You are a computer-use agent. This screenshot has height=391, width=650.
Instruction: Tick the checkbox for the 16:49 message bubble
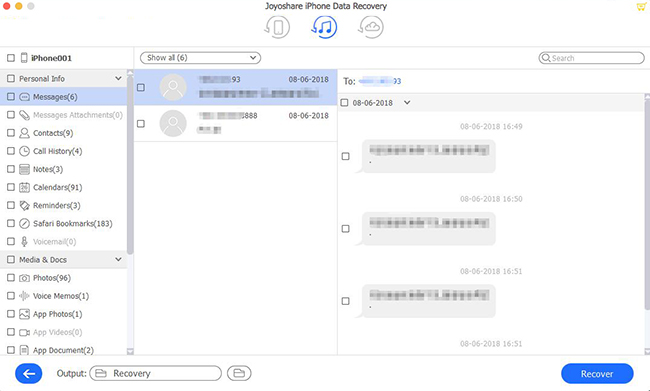coord(345,156)
